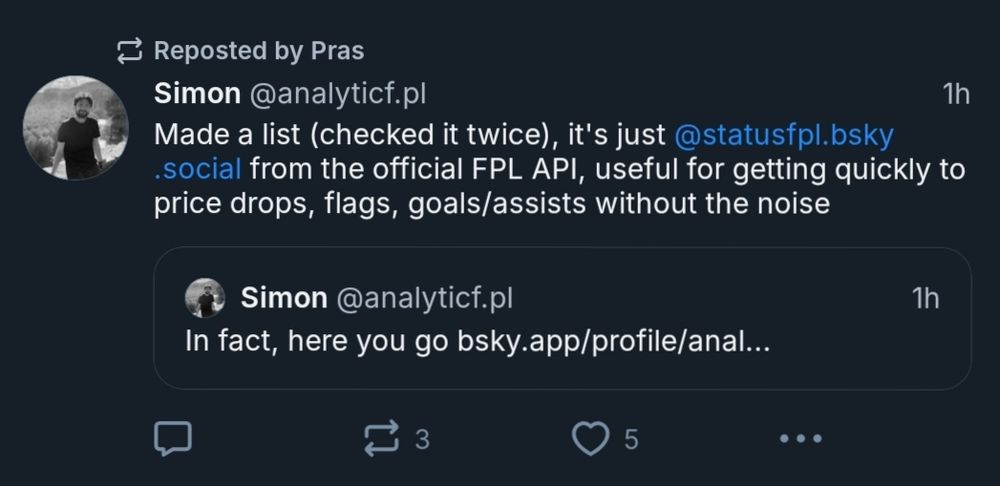Open Simon's large profile avatar

tap(76, 128)
